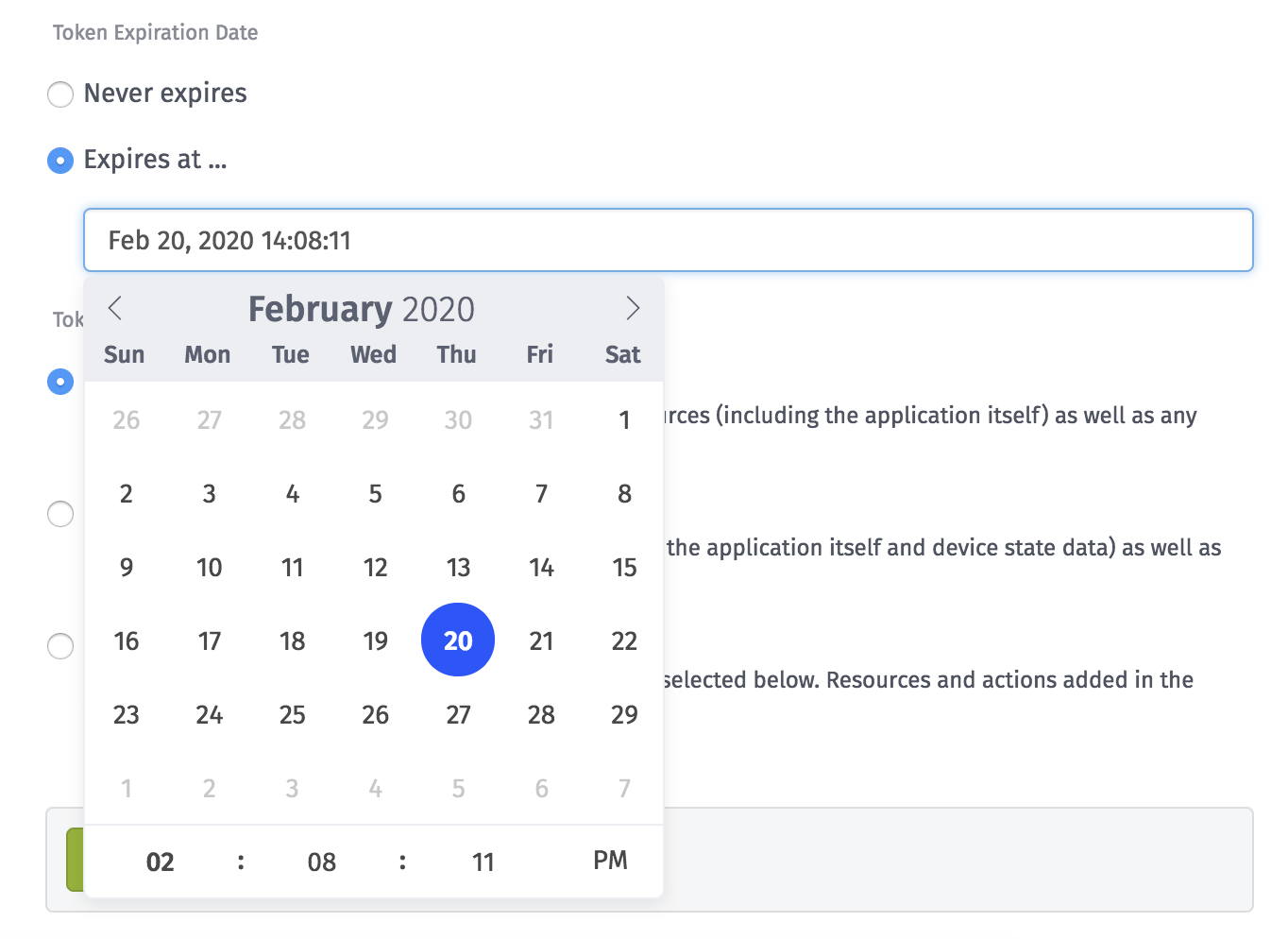Choose greyed March 1 date

click(x=126, y=788)
